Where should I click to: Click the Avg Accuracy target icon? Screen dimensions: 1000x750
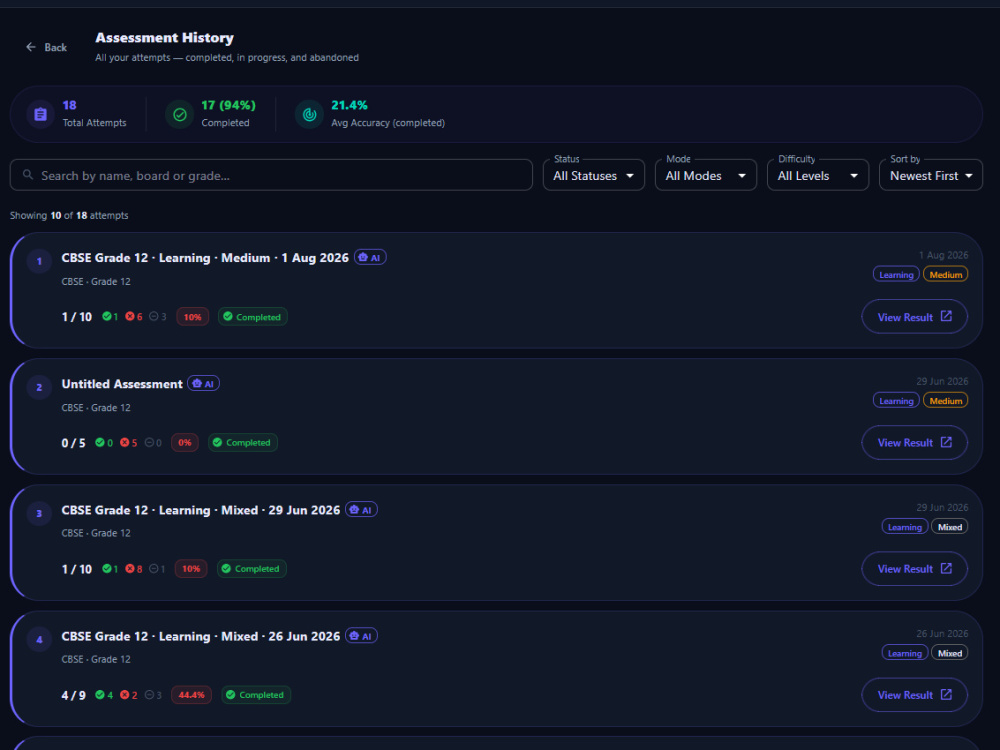309,114
